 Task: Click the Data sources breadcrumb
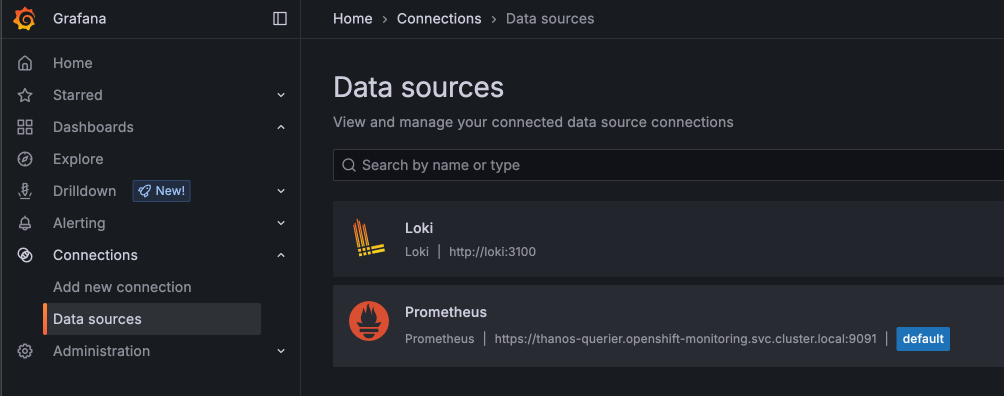[550, 19]
